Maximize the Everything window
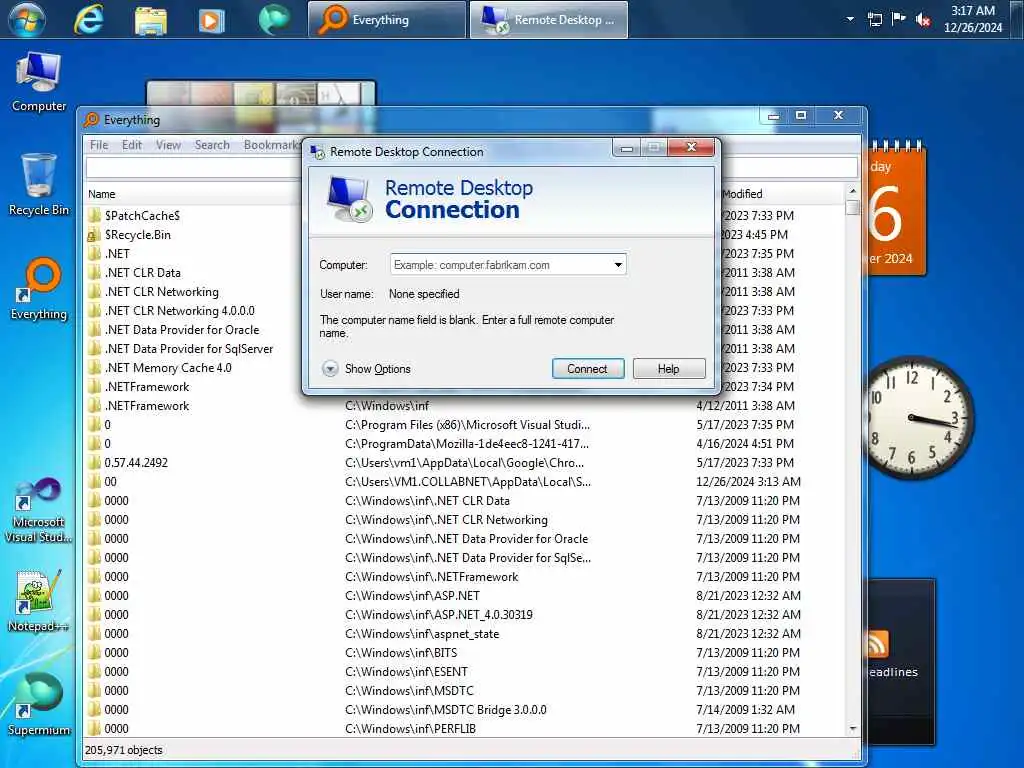 tap(801, 116)
